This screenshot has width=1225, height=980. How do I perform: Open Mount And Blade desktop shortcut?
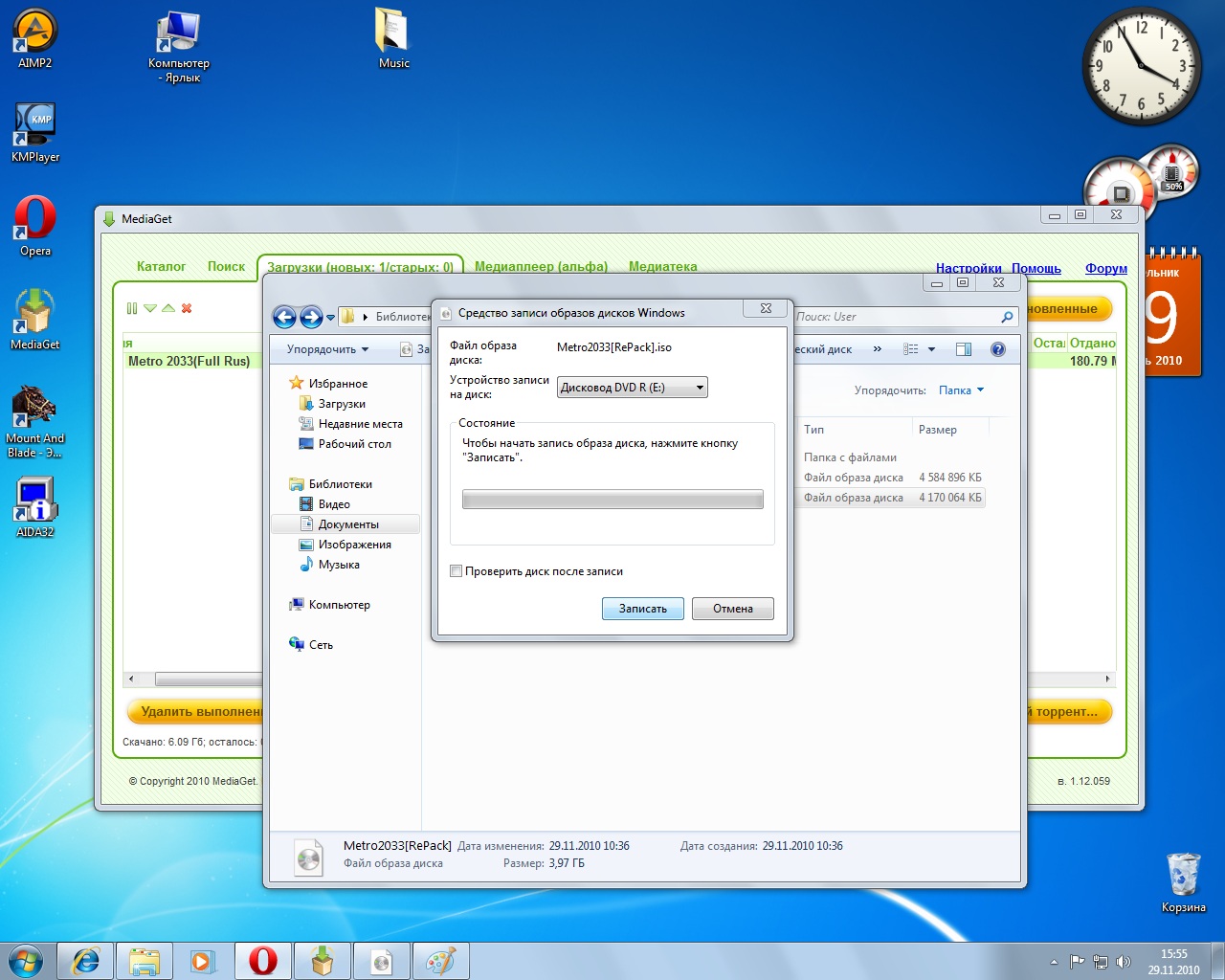tap(35, 422)
